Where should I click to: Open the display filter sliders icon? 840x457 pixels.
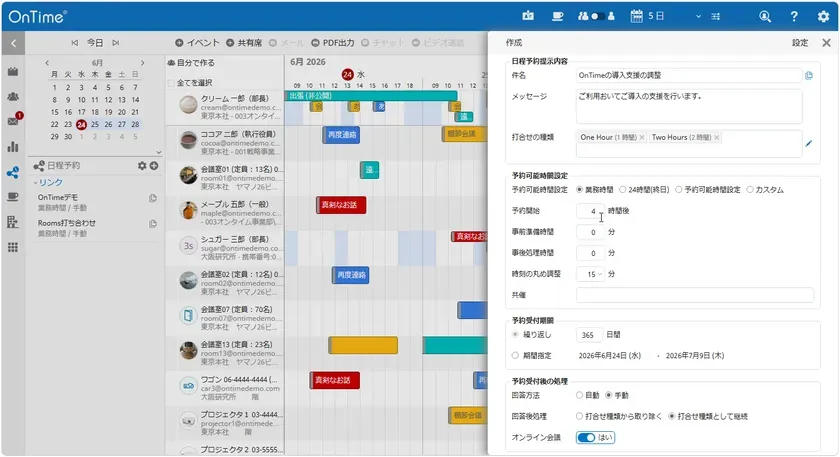pos(716,17)
